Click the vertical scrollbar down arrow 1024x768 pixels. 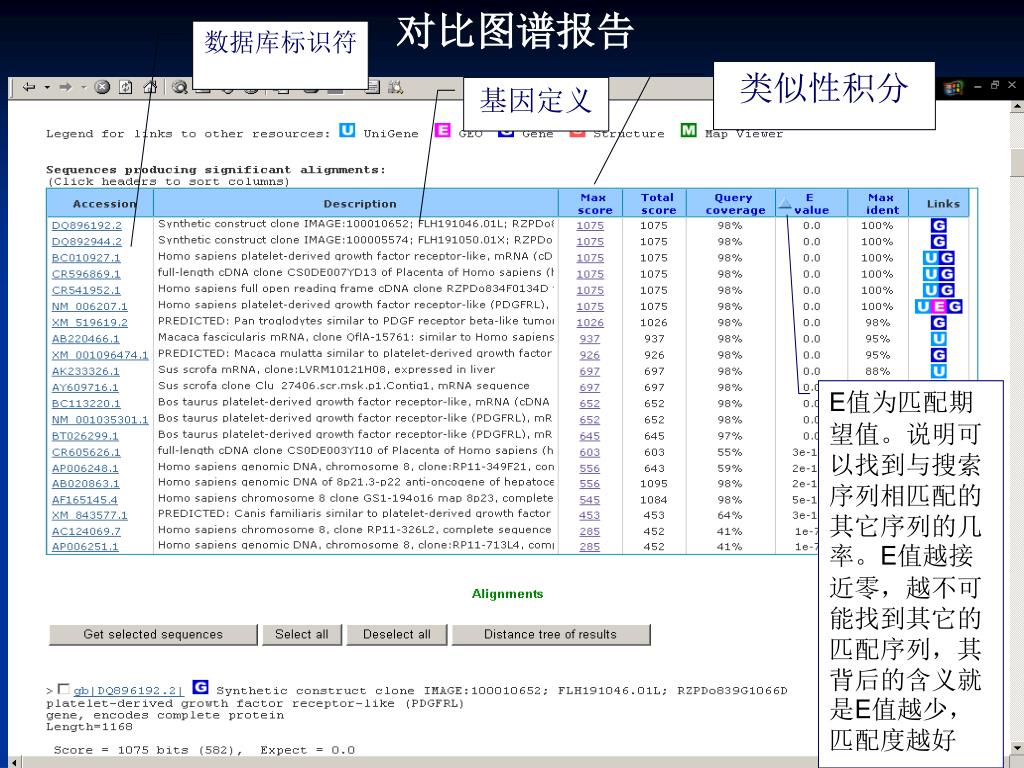pyautogui.click(x=1017, y=748)
